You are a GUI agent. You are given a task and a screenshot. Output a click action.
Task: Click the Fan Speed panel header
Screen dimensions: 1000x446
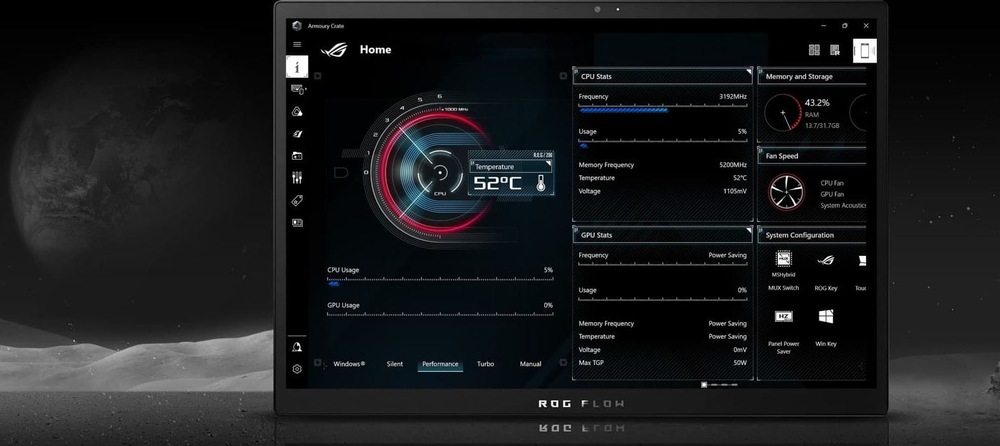[812, 156]
